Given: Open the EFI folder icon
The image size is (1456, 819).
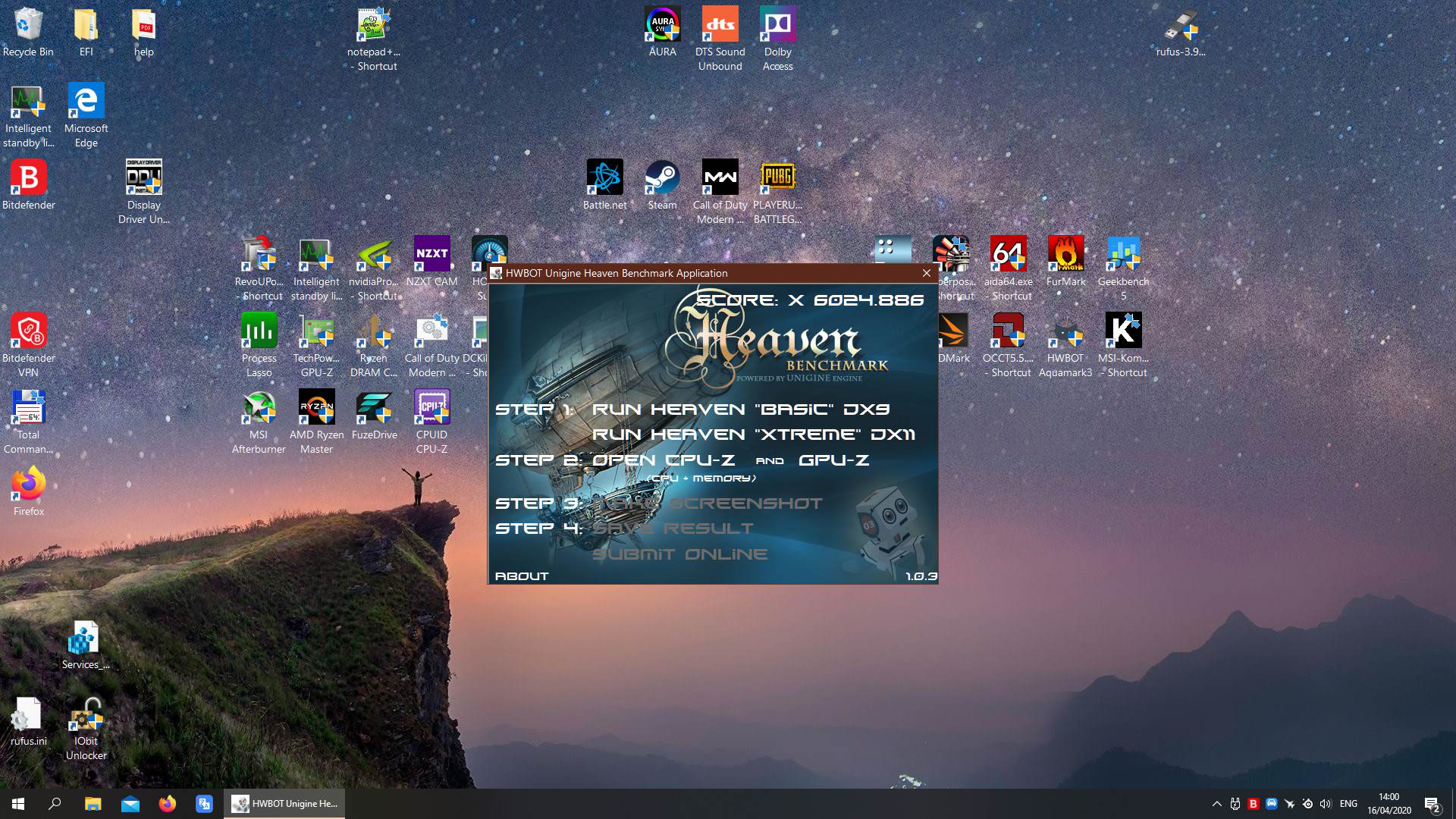Looking at the screenshot, I should click(x=86, y=33).
